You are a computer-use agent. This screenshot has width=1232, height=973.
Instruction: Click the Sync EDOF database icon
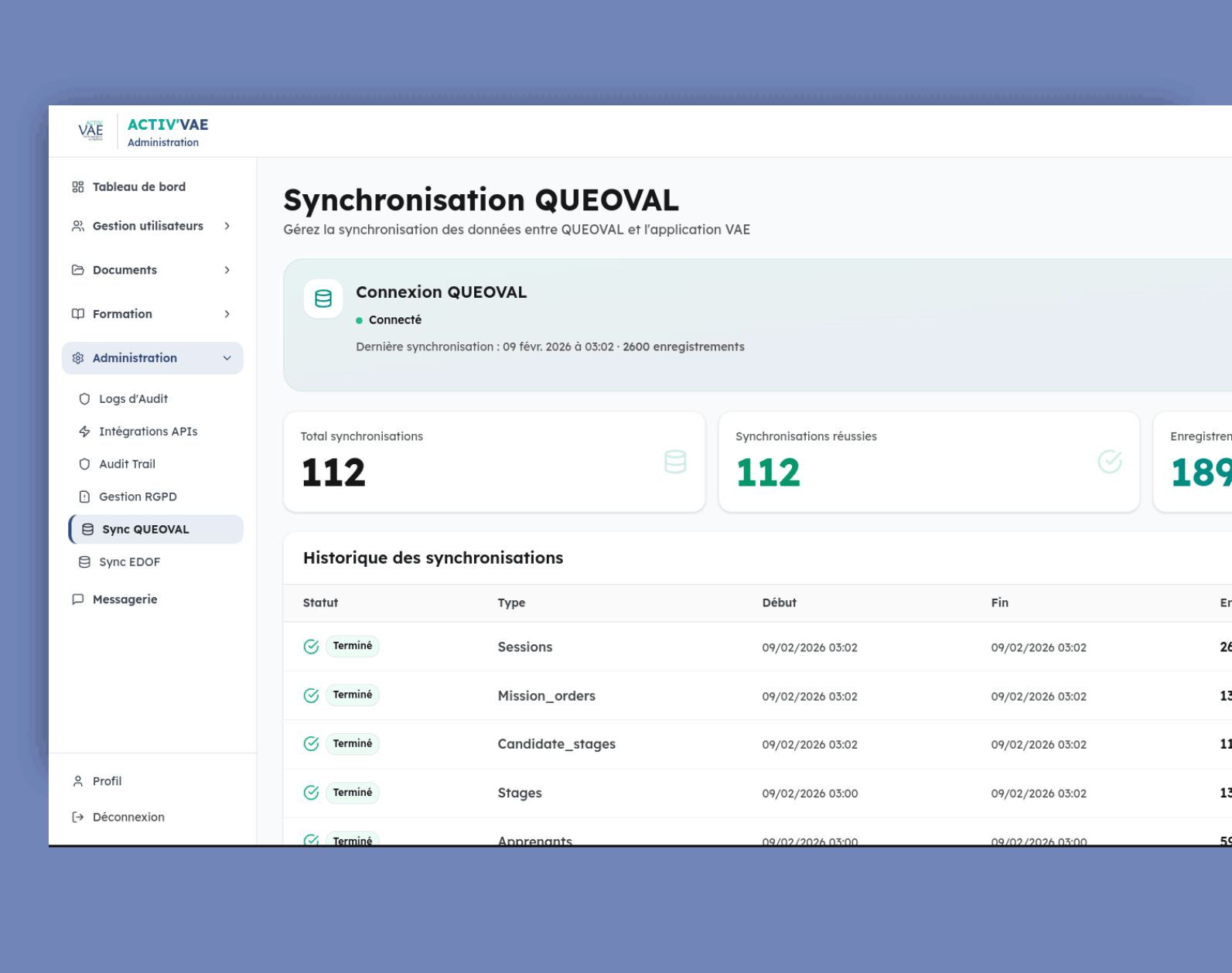click(84, 562)
